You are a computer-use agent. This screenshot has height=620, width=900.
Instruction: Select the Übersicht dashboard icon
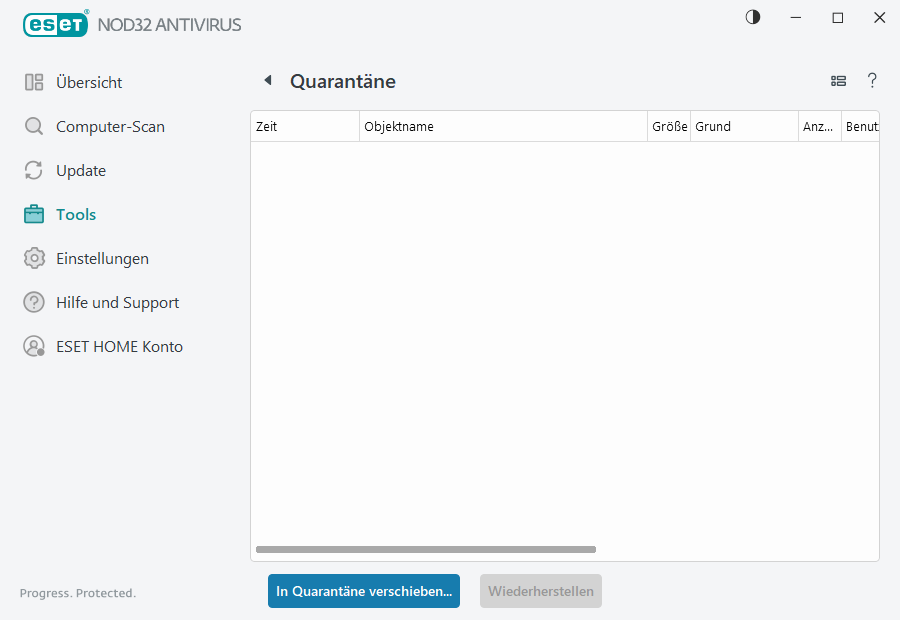34,82
